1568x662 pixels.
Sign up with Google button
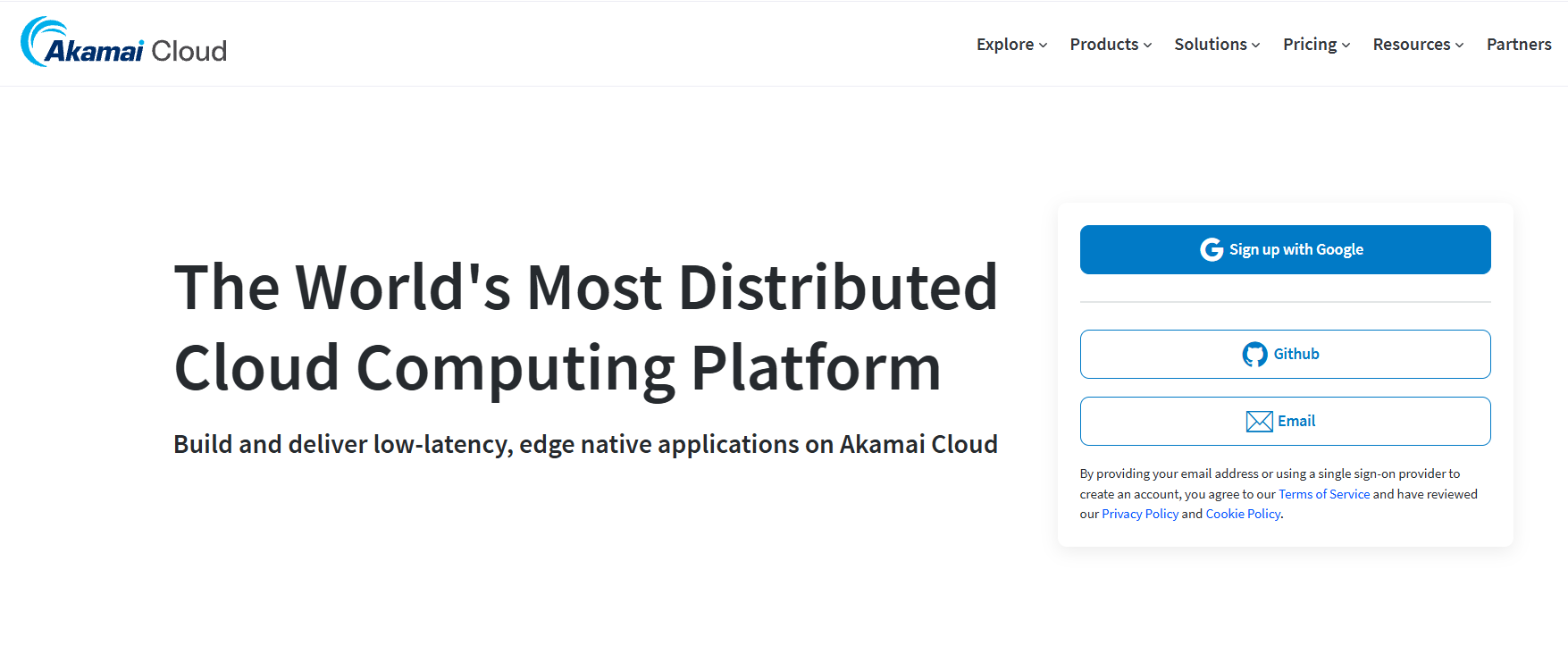tap(1285, 249)
